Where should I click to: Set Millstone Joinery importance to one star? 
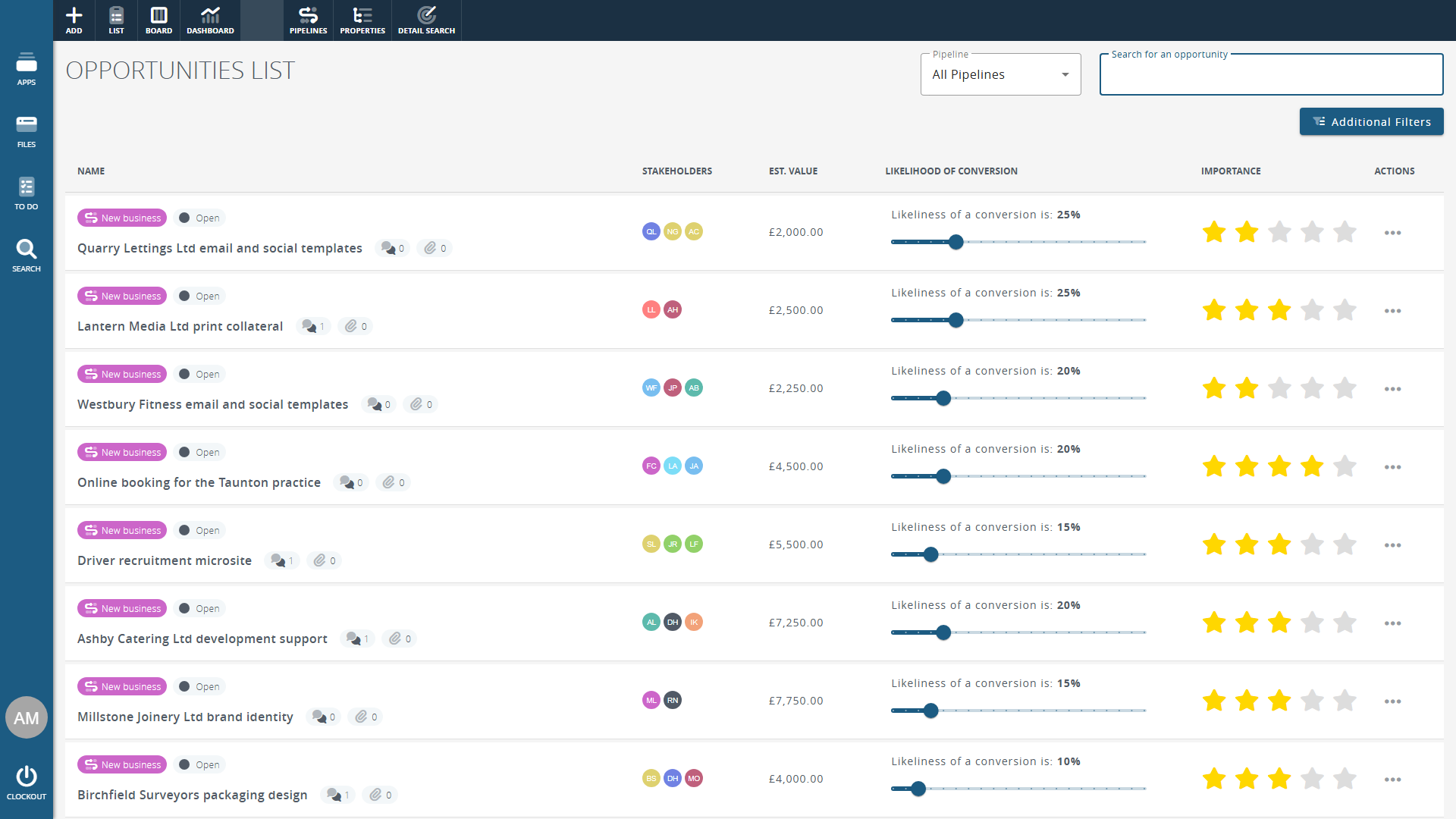pyautogui.click(x=1214, y=701)
